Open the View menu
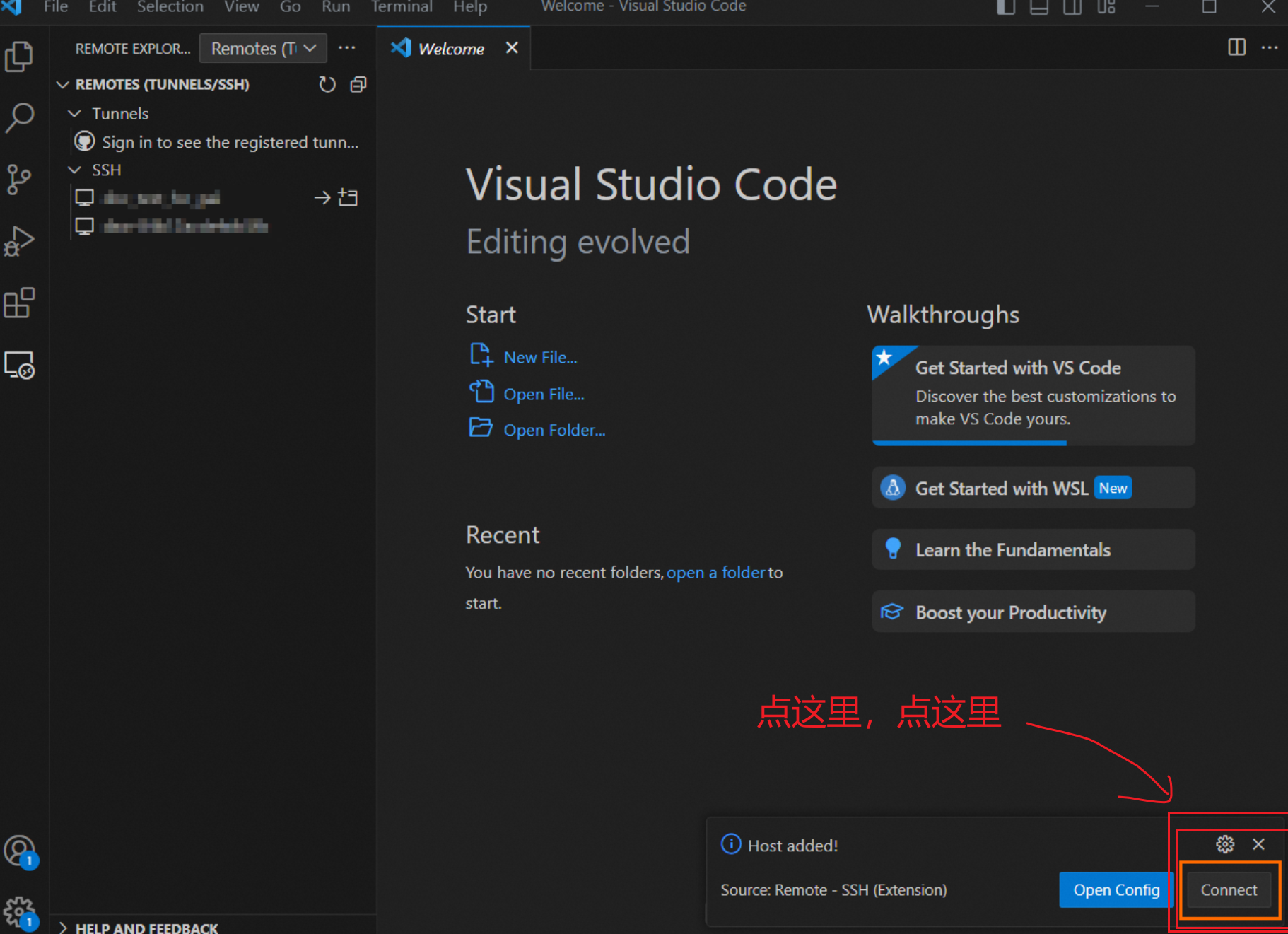Image resolution: width=1288 pixels, height=934 pixels. (242, 7)
